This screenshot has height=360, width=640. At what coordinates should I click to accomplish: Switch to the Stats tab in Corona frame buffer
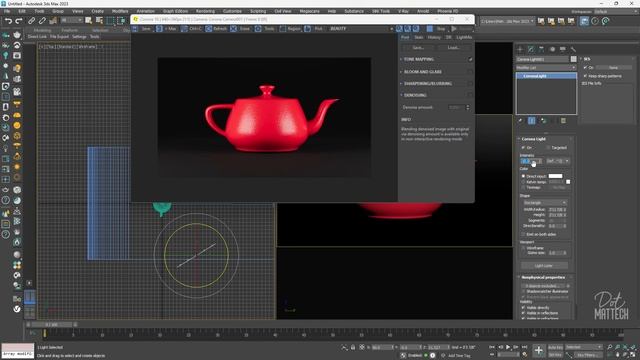[418, 37]
